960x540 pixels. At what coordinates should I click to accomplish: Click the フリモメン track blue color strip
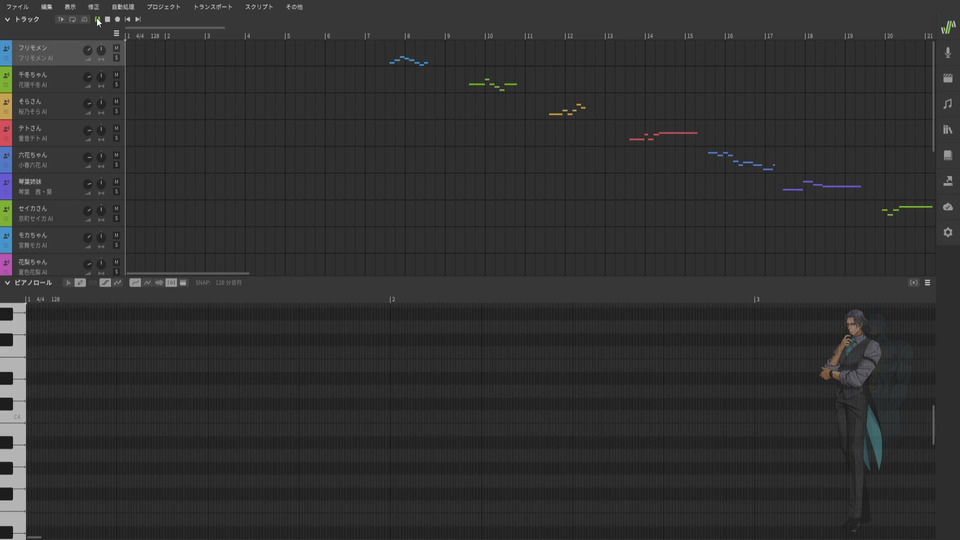6,53
